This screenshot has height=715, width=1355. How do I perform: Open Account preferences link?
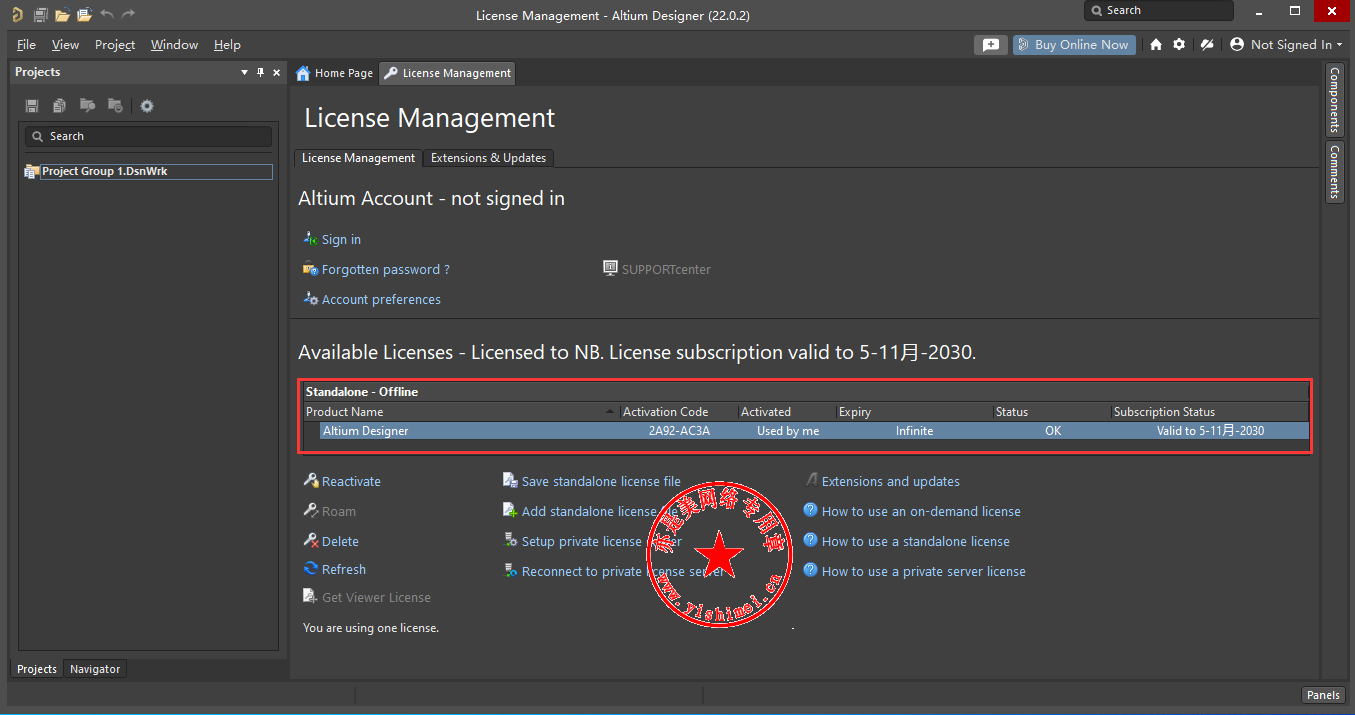pyautogui.click(x=381, y=300)
